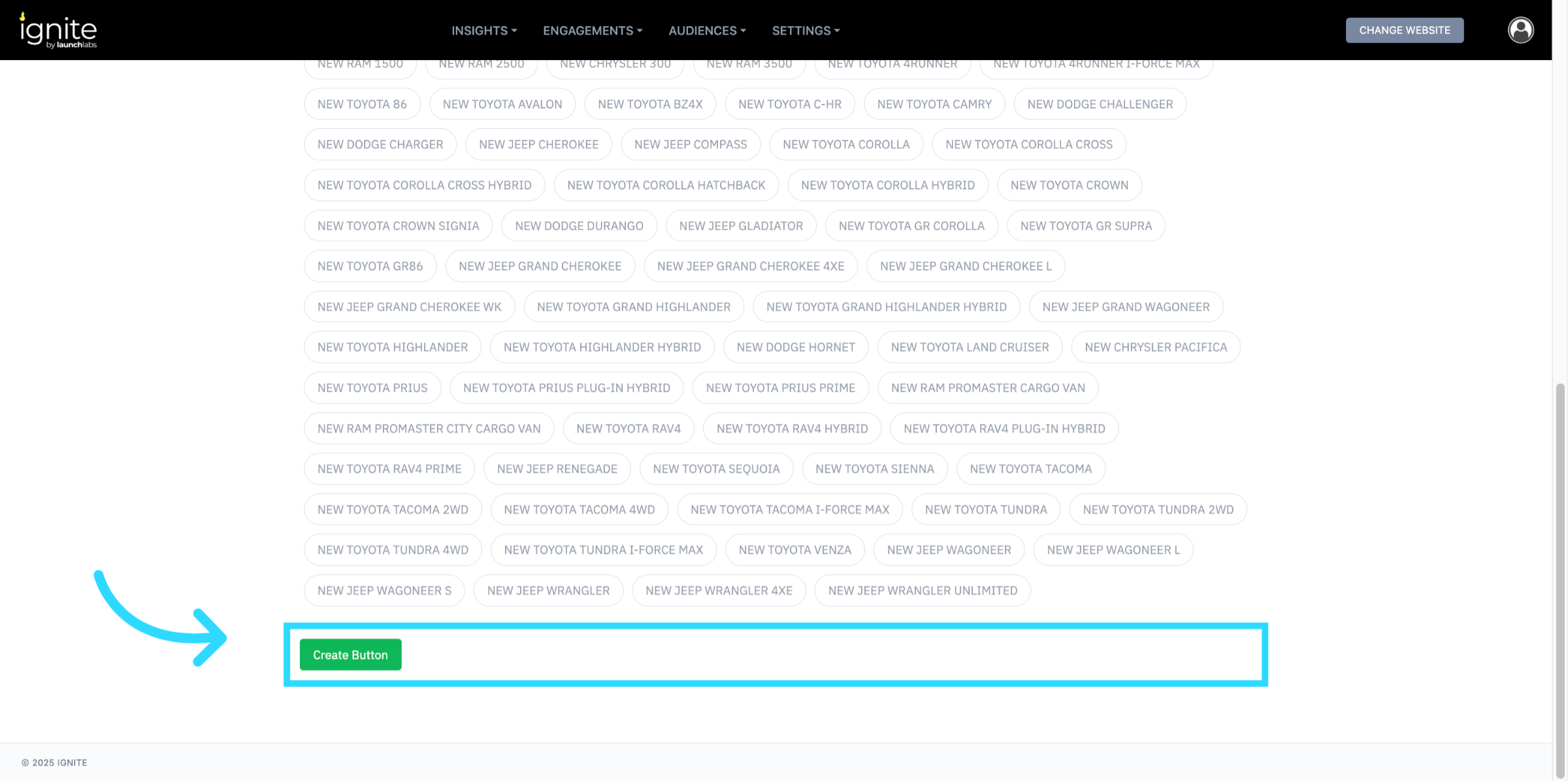The width and height of the screenshot is (1568, 781).
Task: Expand the Audiences dropdown
Action: point(707,31)
